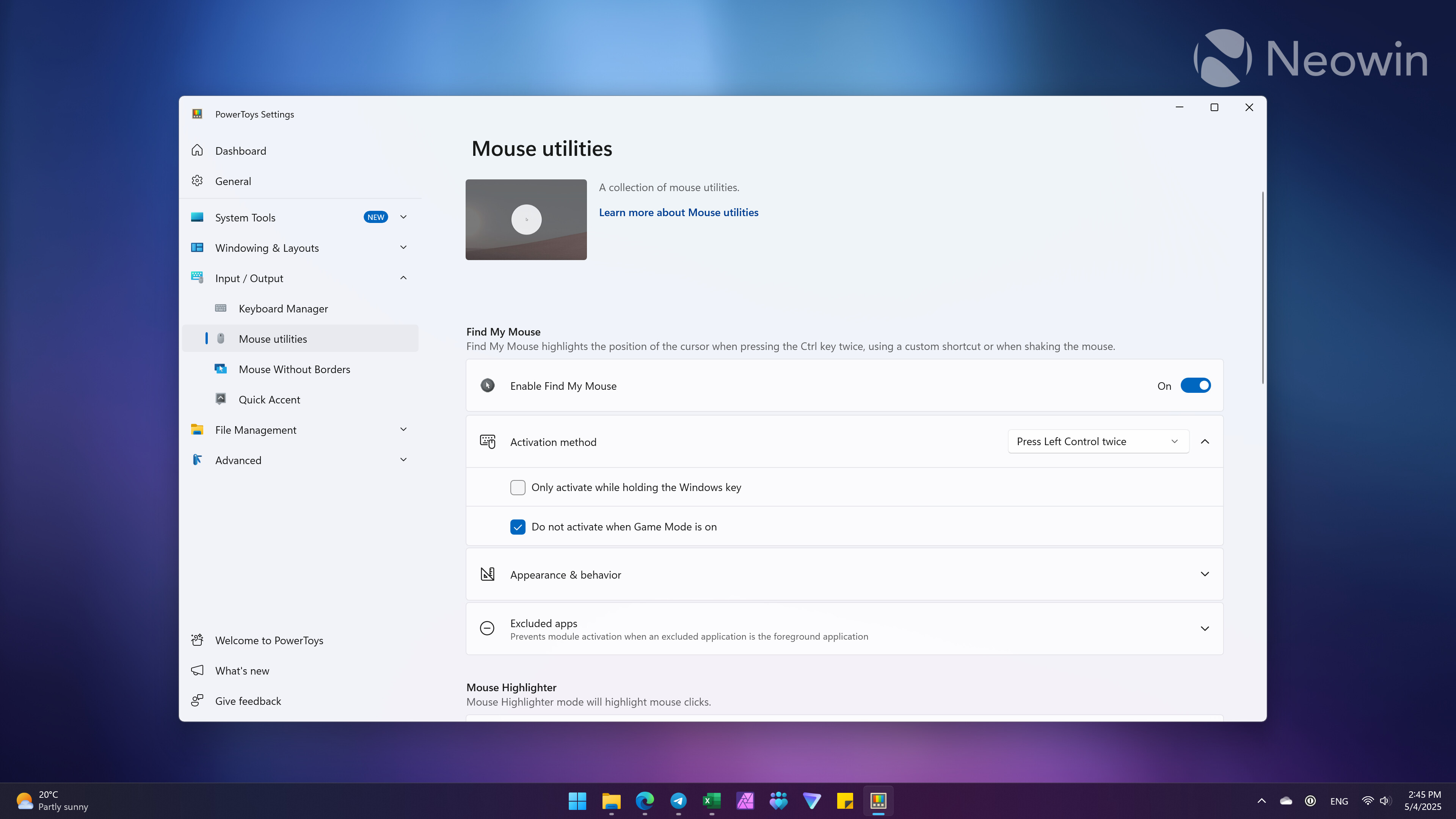Click the System Tools category icon

[197, 217]
